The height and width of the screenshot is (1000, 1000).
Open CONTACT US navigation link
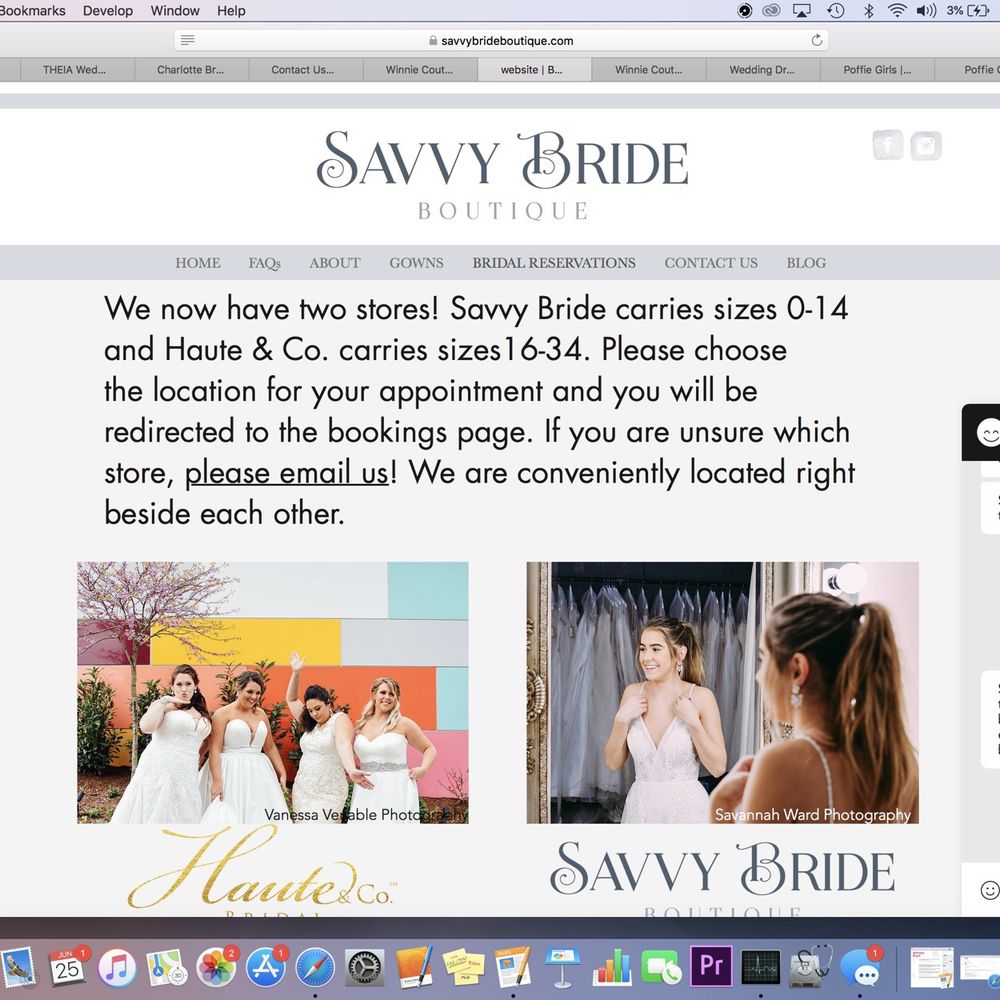pyautogui.click(x=711, y=263)
